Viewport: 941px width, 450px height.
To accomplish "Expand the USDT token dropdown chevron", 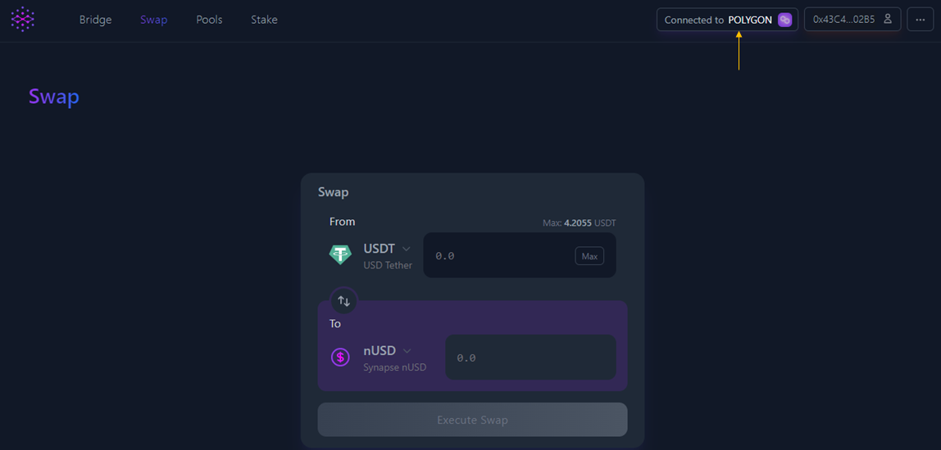I will pyautogui.click(x=407, y=249).
